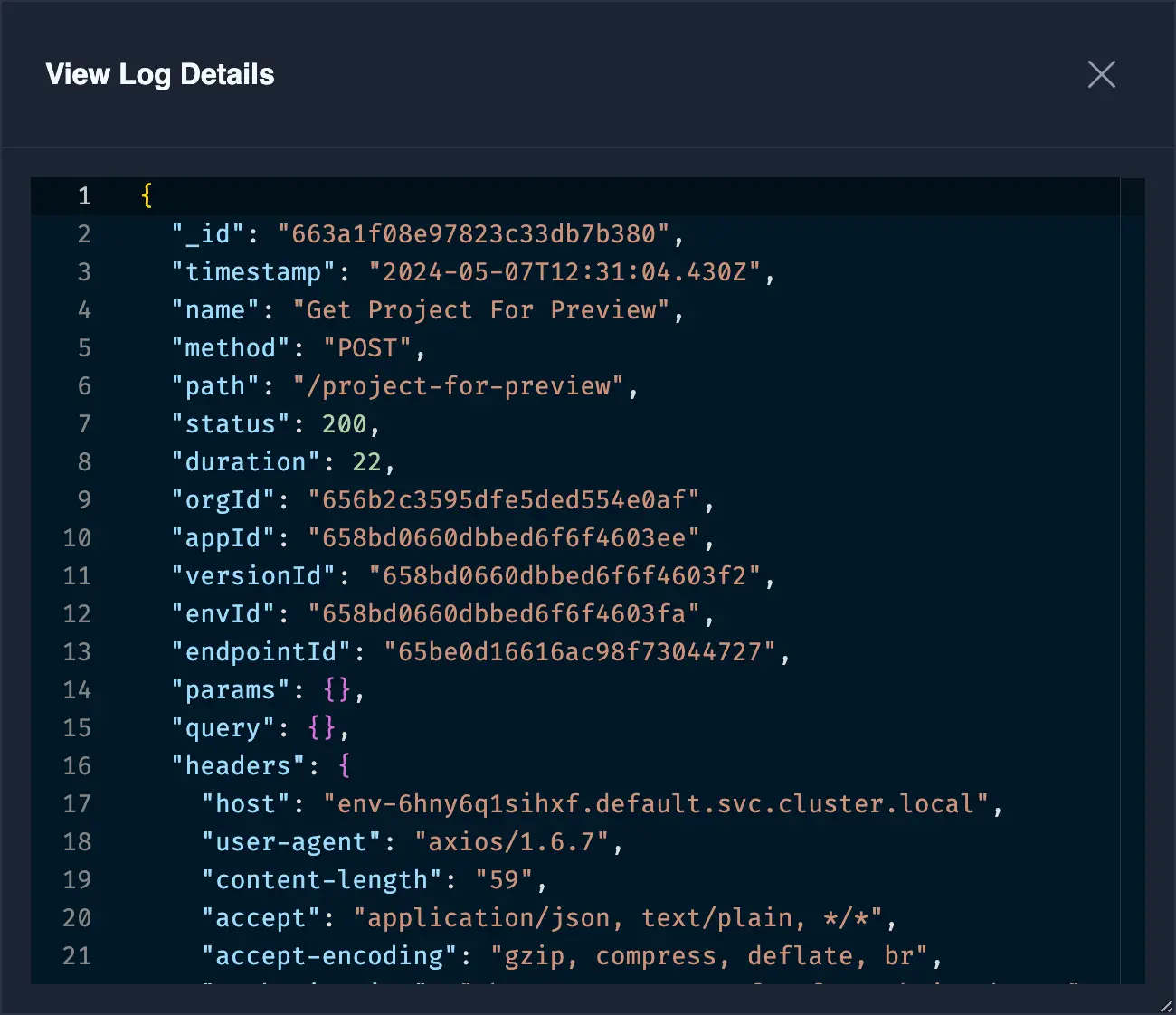Click the status value 200

coord(344,424)
